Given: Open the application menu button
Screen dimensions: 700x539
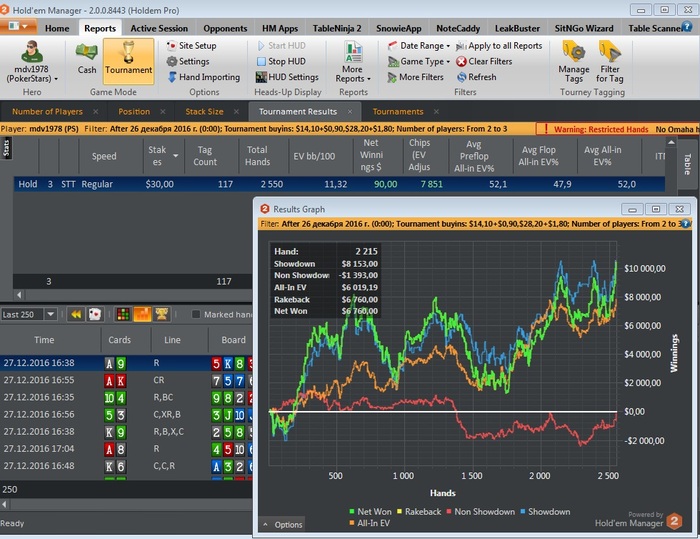Looking at the screenshot, I should pyautogui.click(x=18, y=26).
